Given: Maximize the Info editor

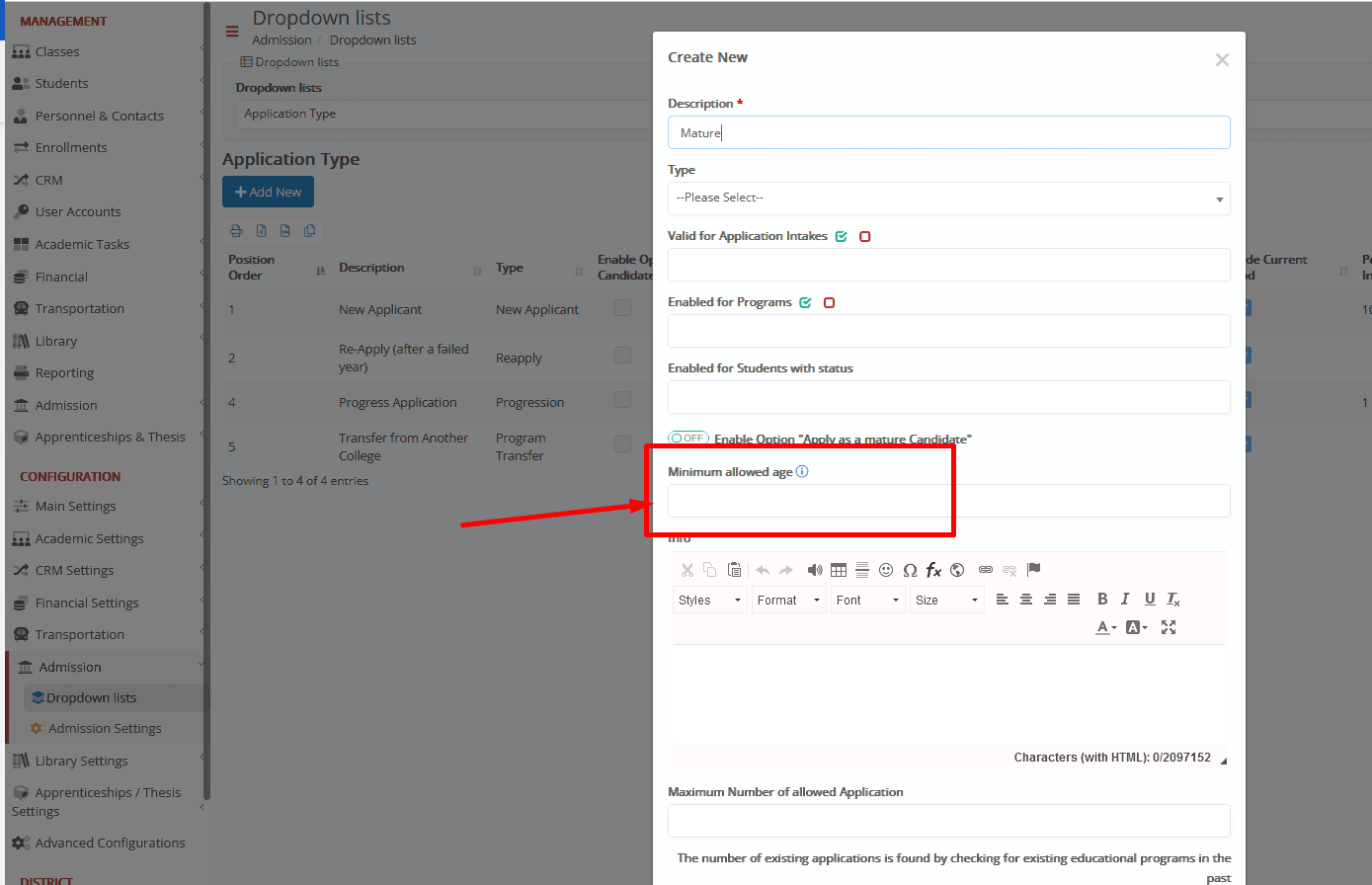Looking at the screenshot, I should pyautogui.click(x=1169, y=627).
